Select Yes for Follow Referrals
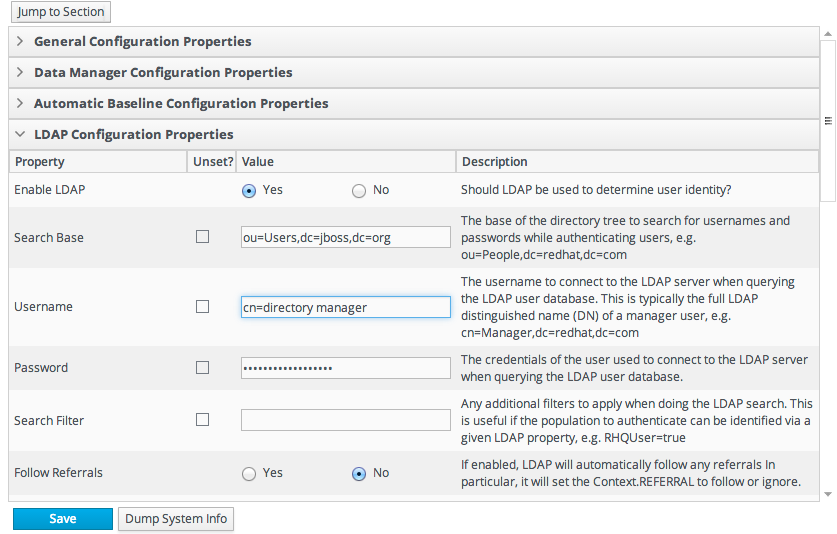Screen dimensions: 837x534 click(x=249, y=474)
